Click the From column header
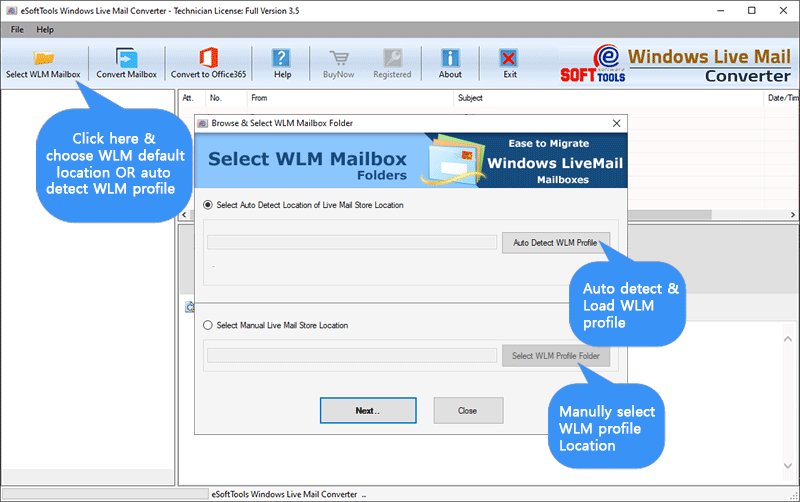The image size is (800, 502). point(349,98)
